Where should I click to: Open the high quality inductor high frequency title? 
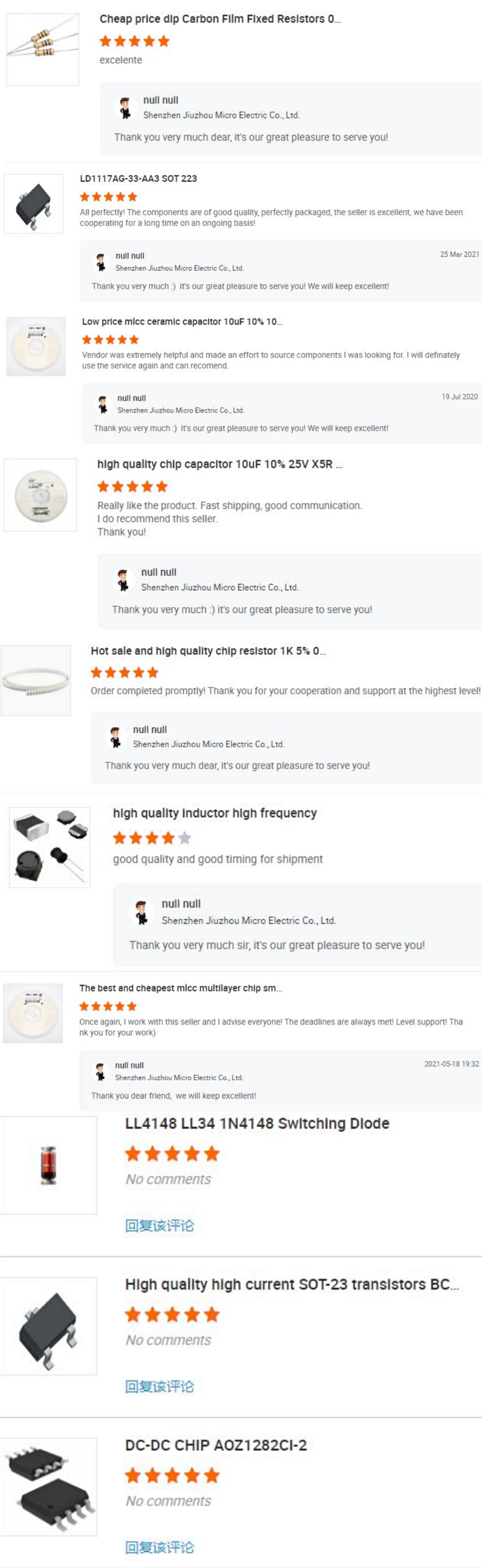215,813
